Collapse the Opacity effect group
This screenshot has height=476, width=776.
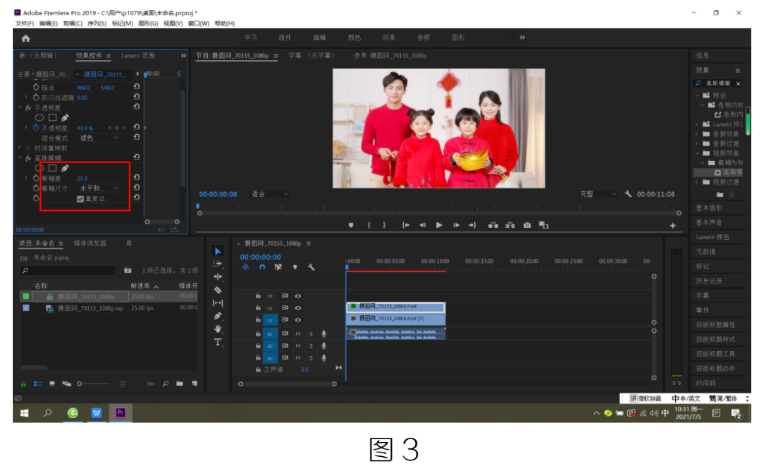20,107
